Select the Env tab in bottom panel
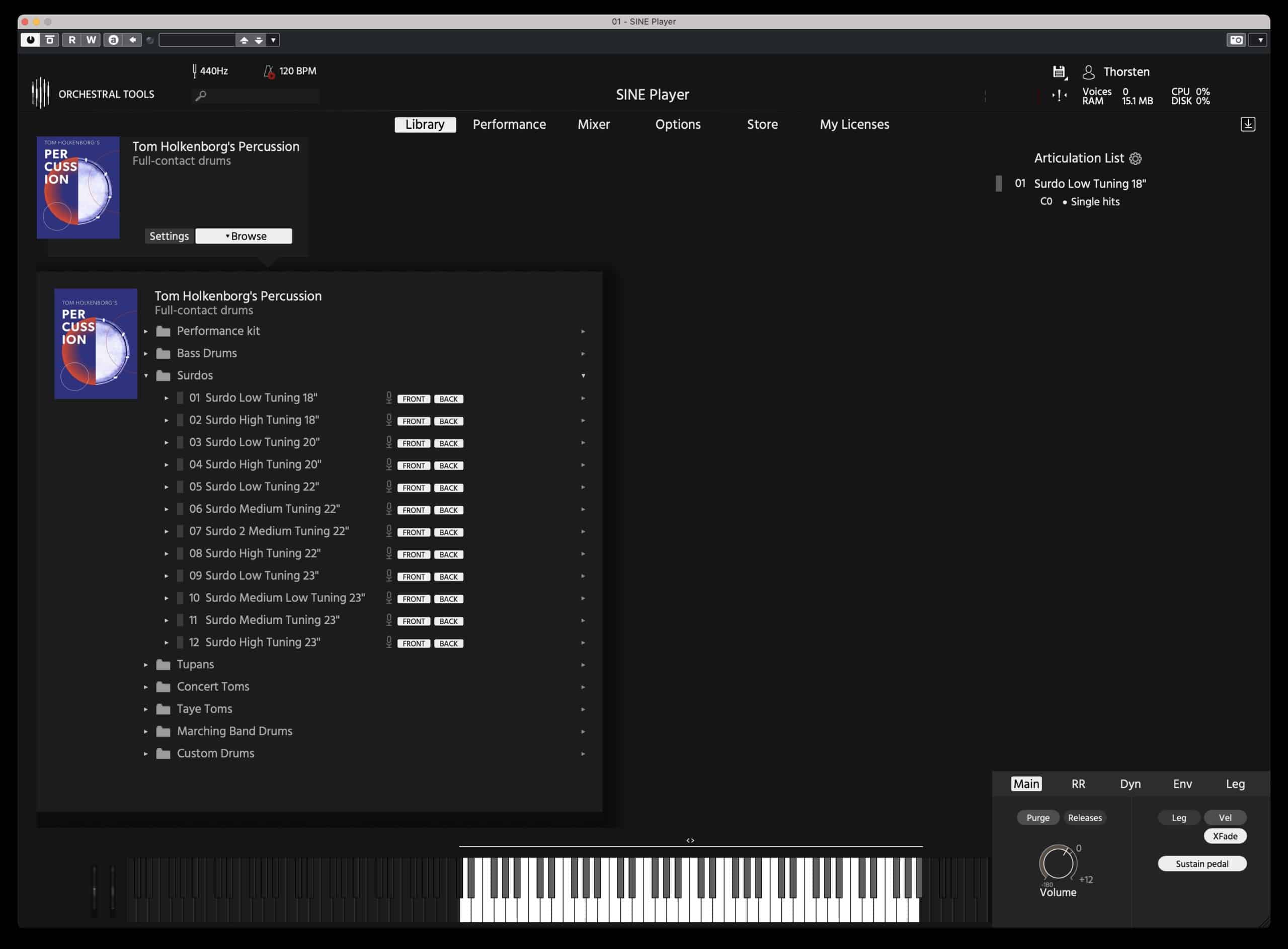The width and height of the screenshot is (1288, 949). pos(1182,784)
